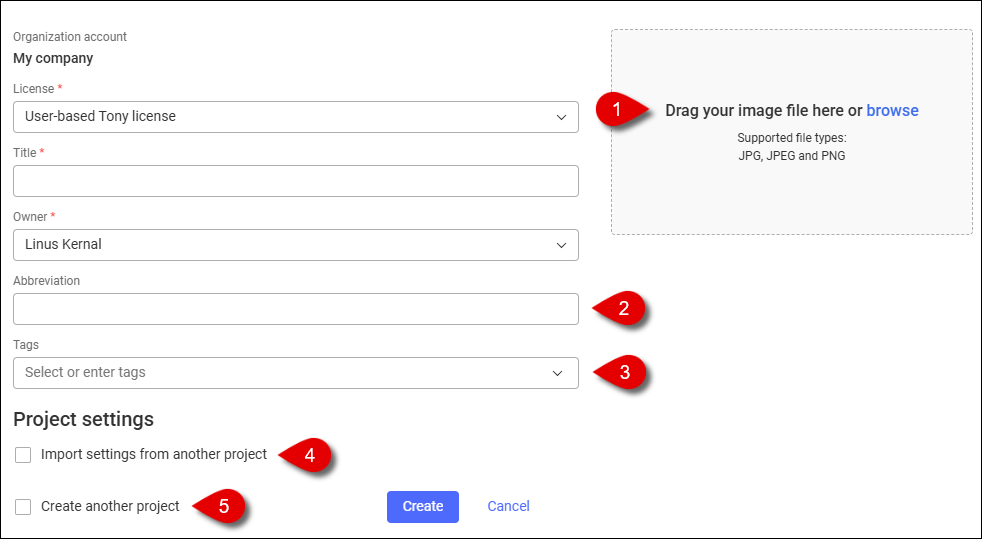This screenshot has height=539, width=982.
Task: Click the Import settings from another project label
Action: click(x=154, y=454)
